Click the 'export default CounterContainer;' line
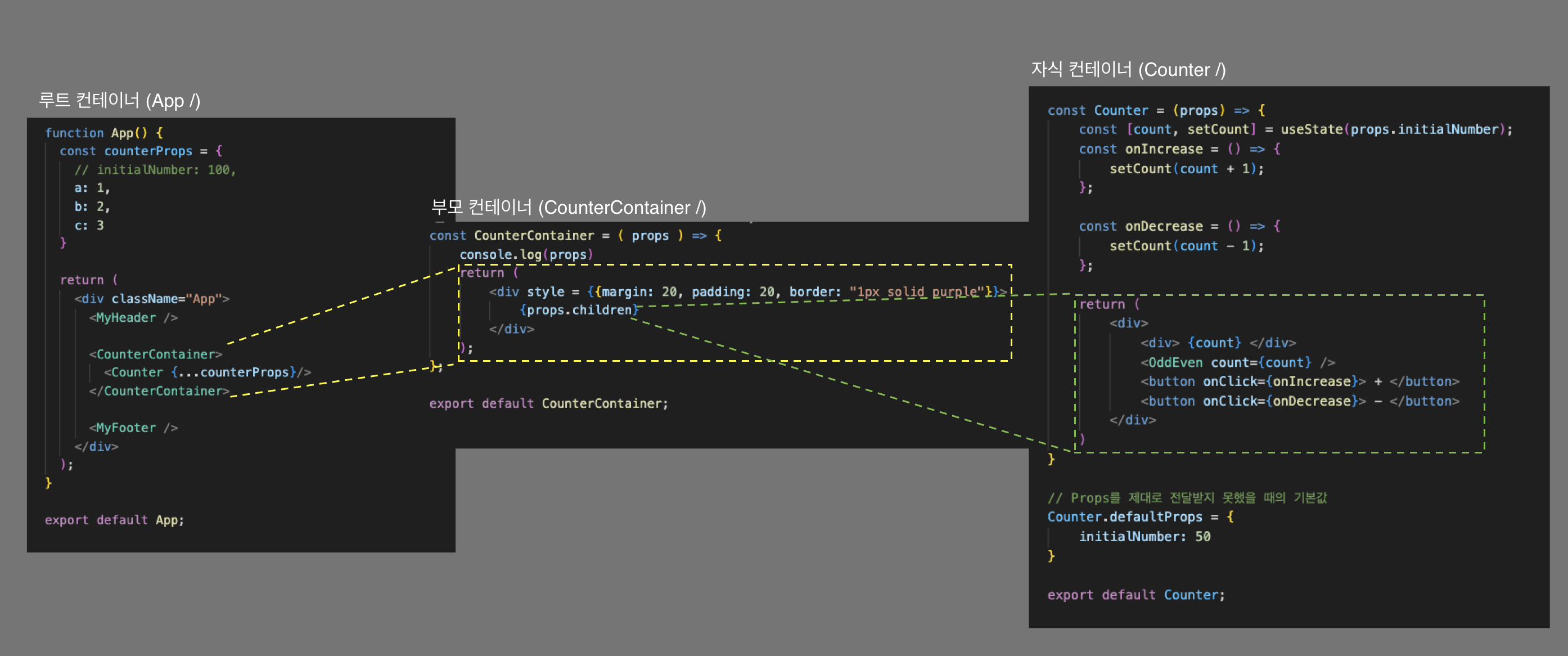 point(548,403)
